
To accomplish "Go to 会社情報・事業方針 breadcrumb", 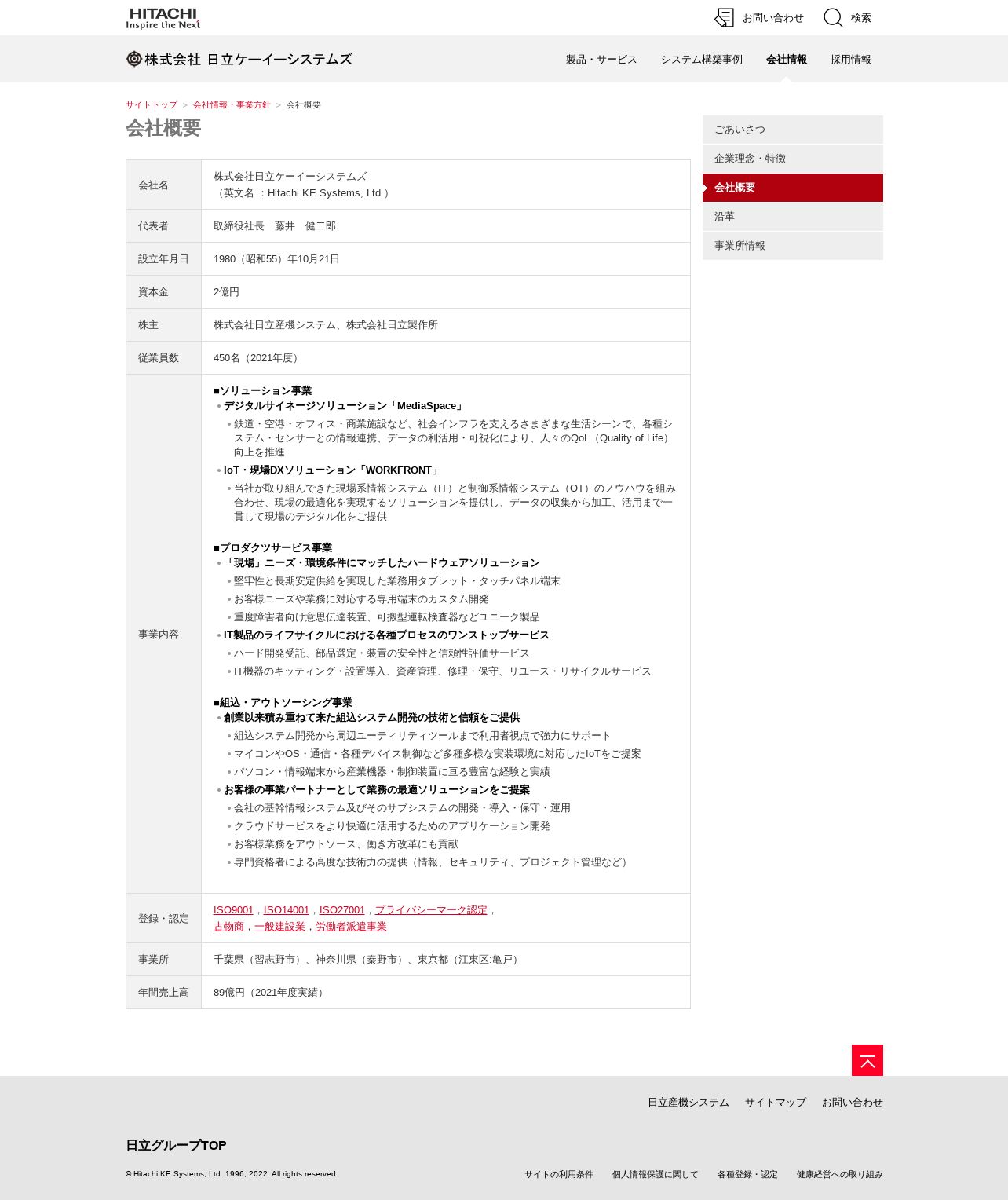I will tap(232, 104).
